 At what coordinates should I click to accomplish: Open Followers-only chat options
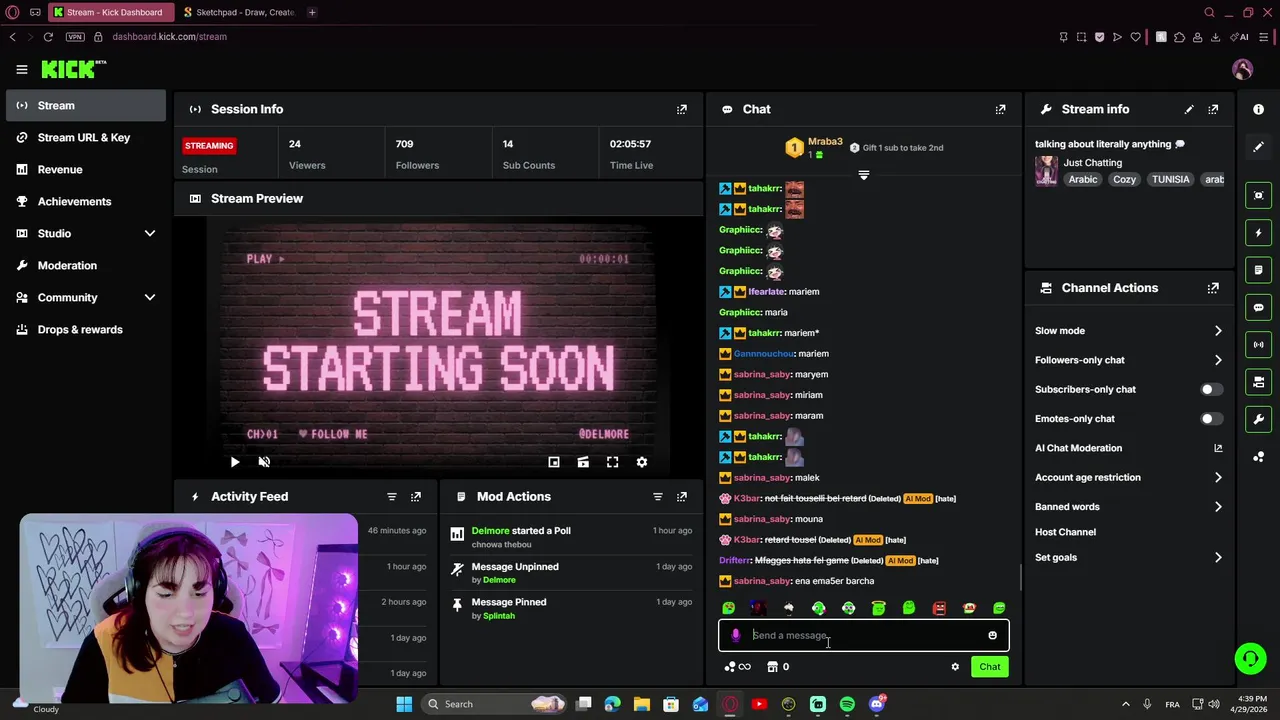point(1129,360)
